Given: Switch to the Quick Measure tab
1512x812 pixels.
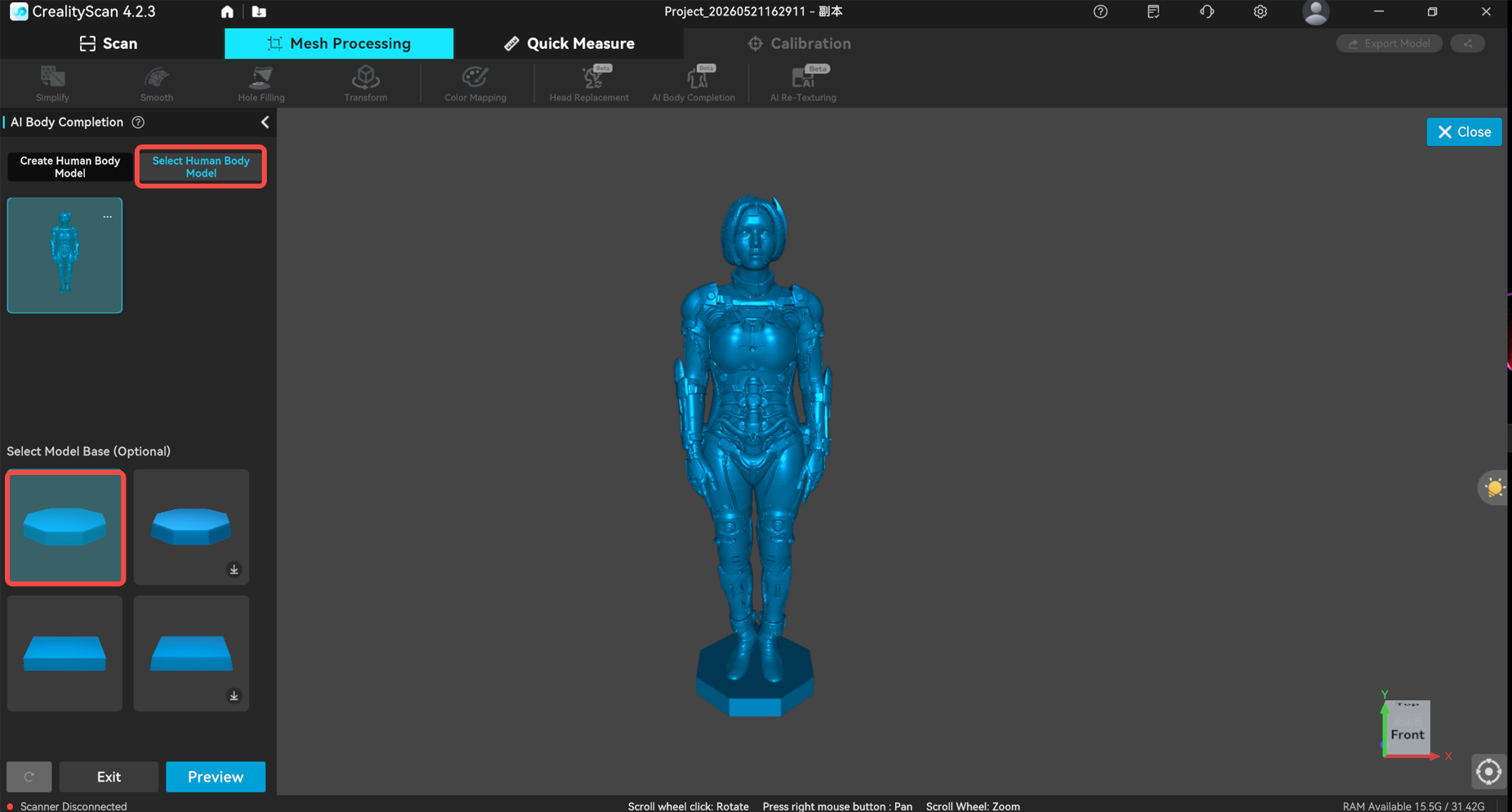Looking at the screenshot, I should point(569,43).
